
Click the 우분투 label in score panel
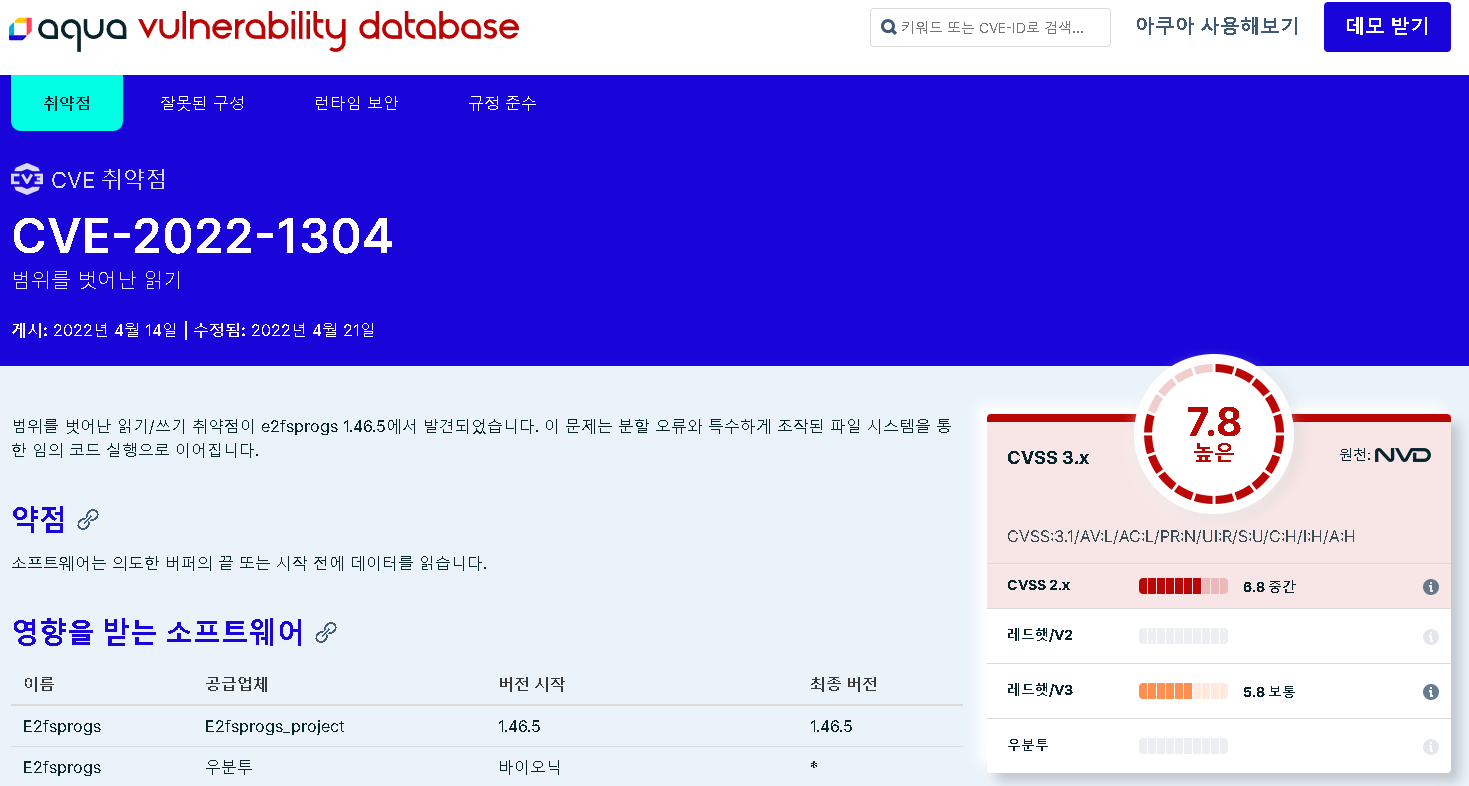1027,746
